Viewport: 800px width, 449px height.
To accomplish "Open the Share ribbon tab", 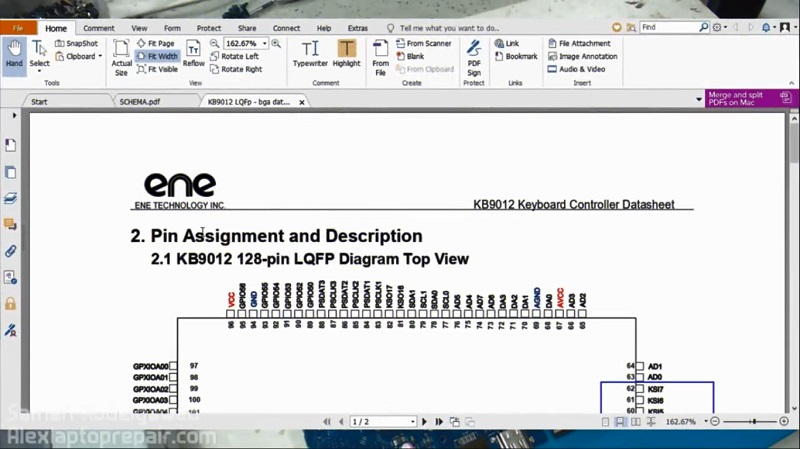I will coord(247,28).
